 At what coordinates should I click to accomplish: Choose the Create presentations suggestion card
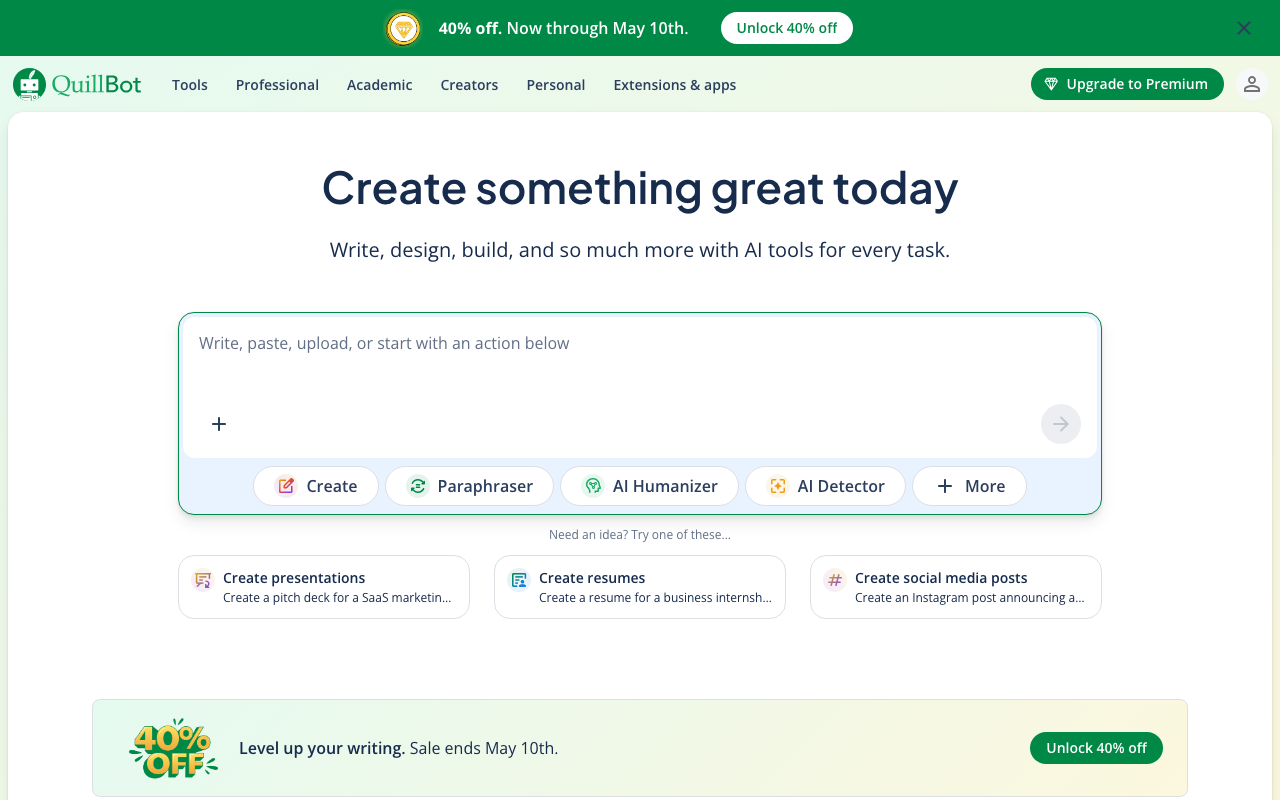coord(324,587)
